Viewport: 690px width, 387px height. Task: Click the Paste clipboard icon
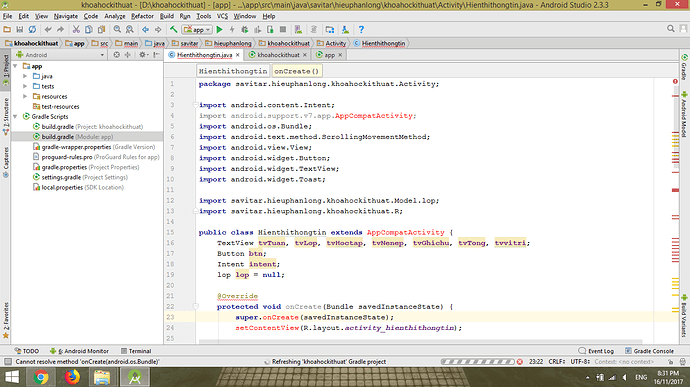(x=101, y=29)
